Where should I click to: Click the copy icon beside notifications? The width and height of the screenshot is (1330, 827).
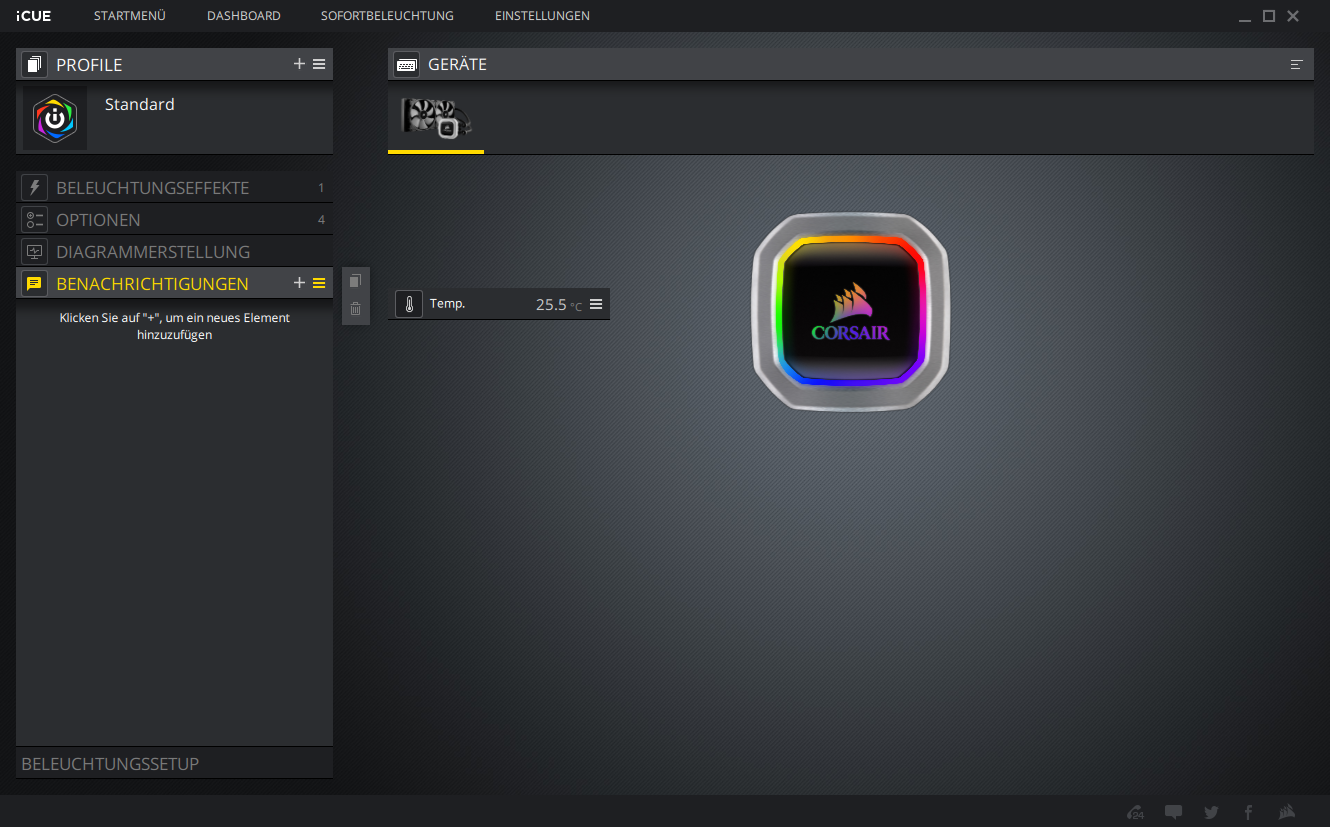point(355,281)
